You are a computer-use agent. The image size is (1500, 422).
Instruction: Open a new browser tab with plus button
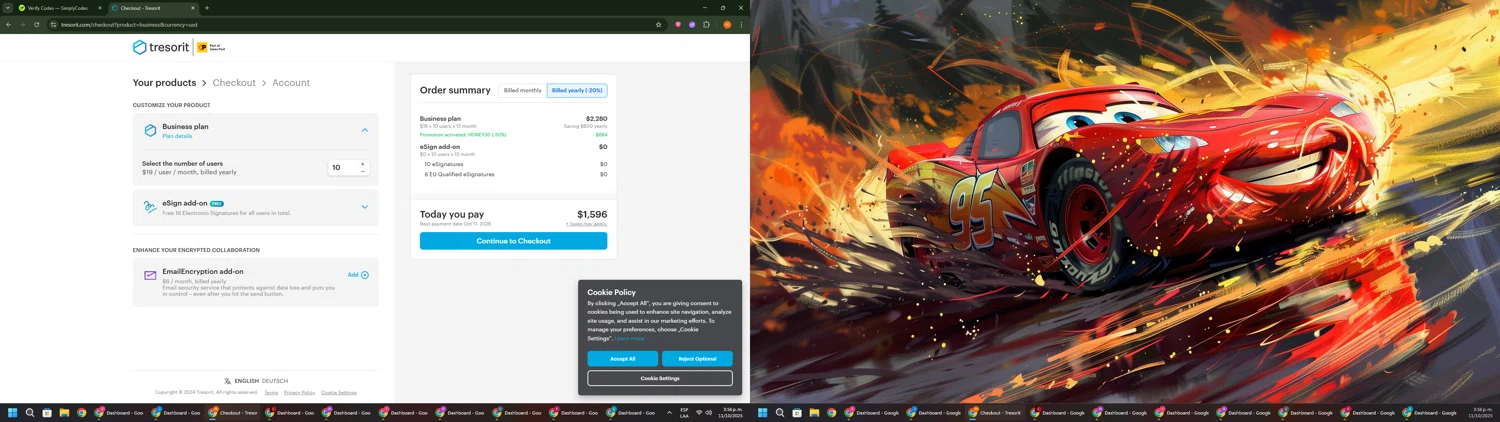pyautogui.click(x=207, y=8)
